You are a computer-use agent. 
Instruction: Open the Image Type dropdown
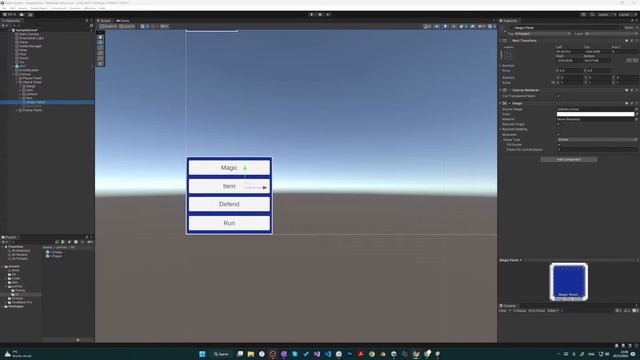[x=597, y=140]
